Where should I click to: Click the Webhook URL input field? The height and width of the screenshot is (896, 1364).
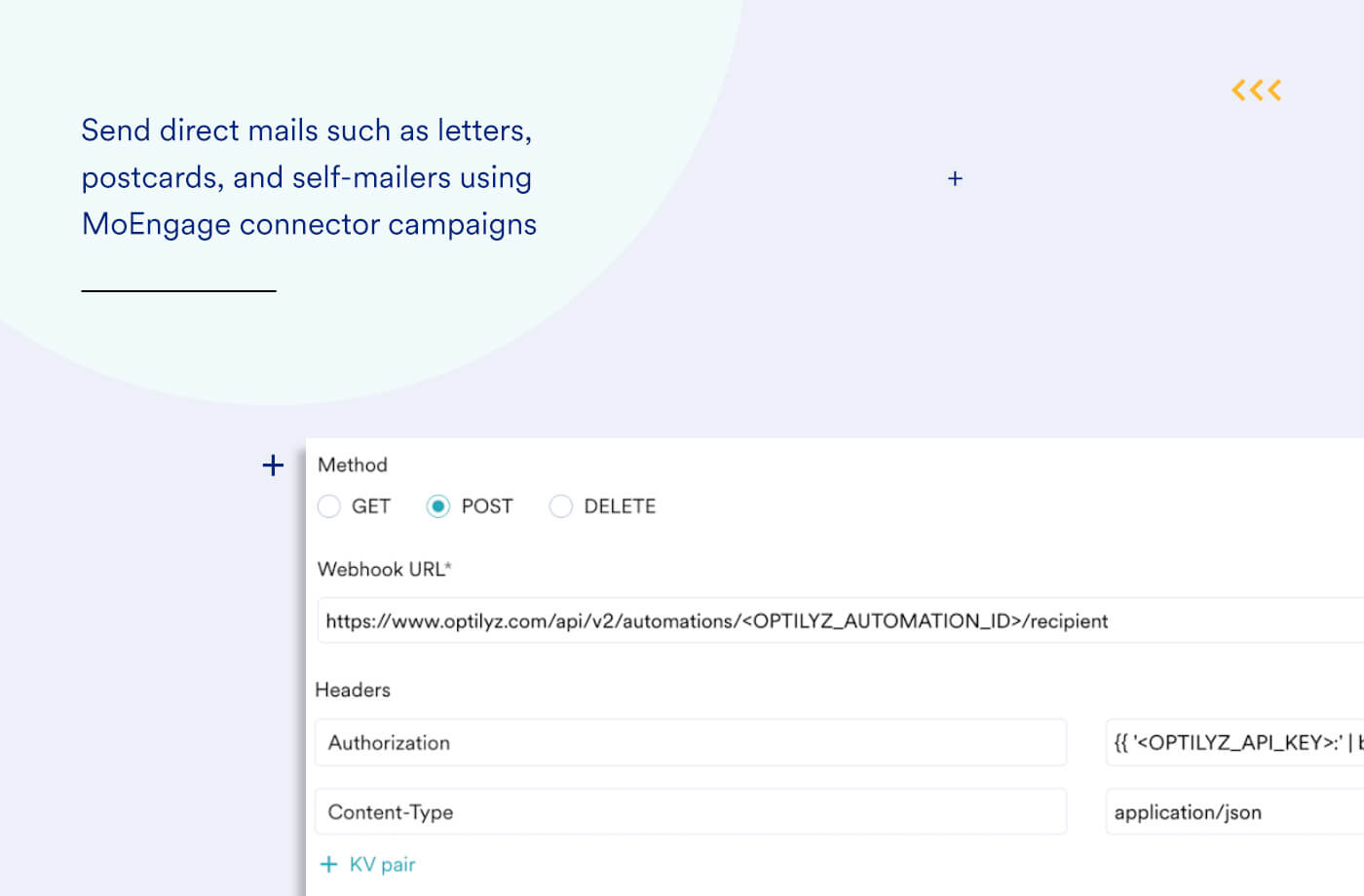point(840,621)
